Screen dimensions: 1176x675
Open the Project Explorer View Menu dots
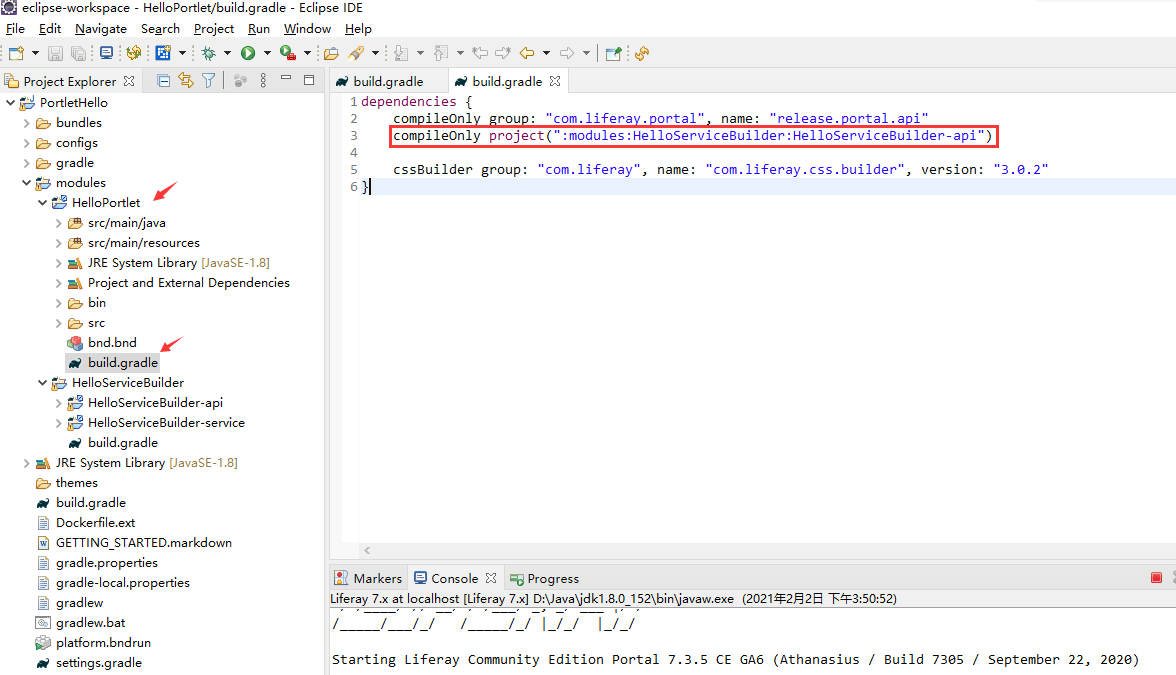(x=263, y=80)
